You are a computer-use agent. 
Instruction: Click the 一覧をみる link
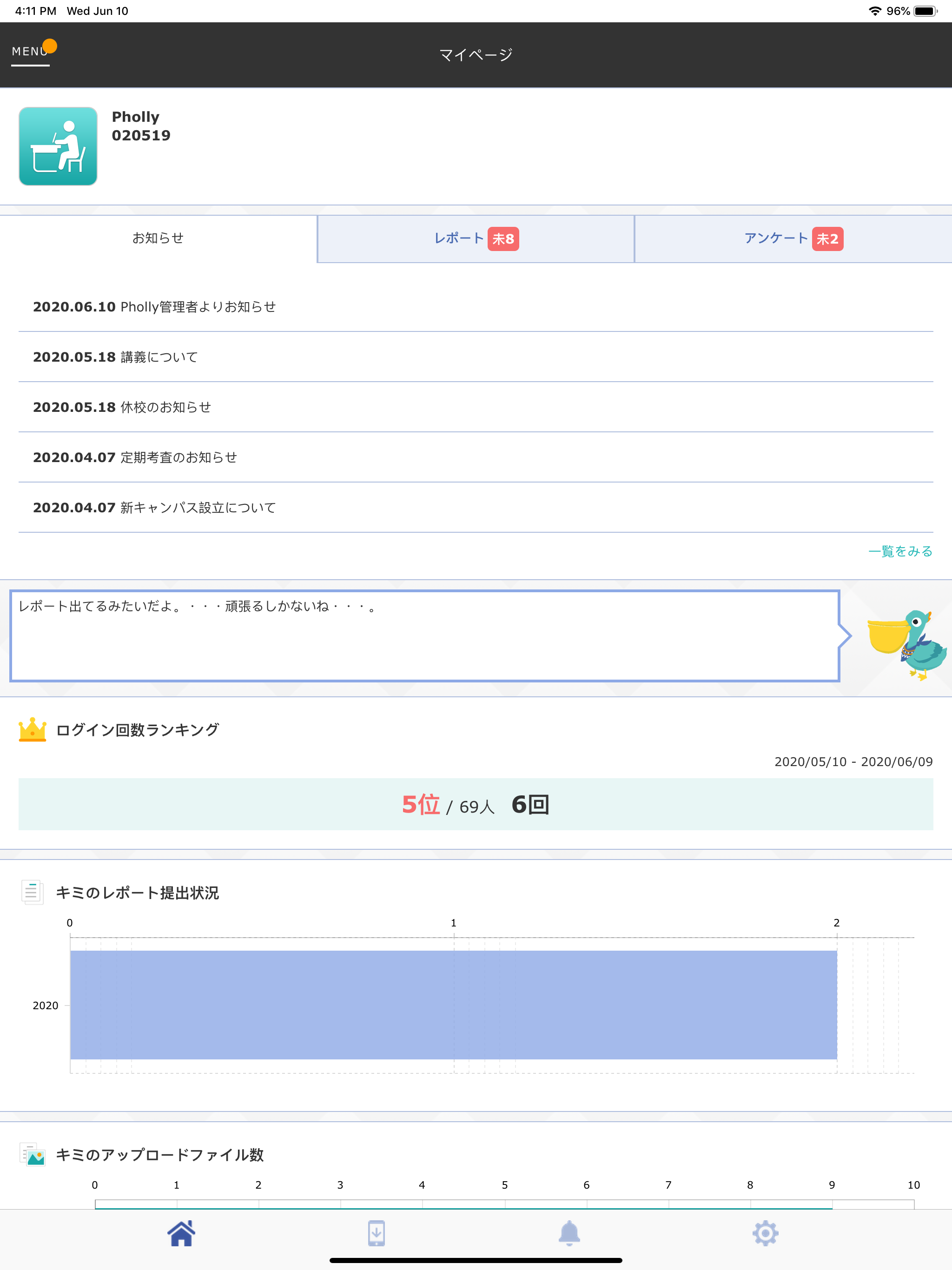coord(900,551)
